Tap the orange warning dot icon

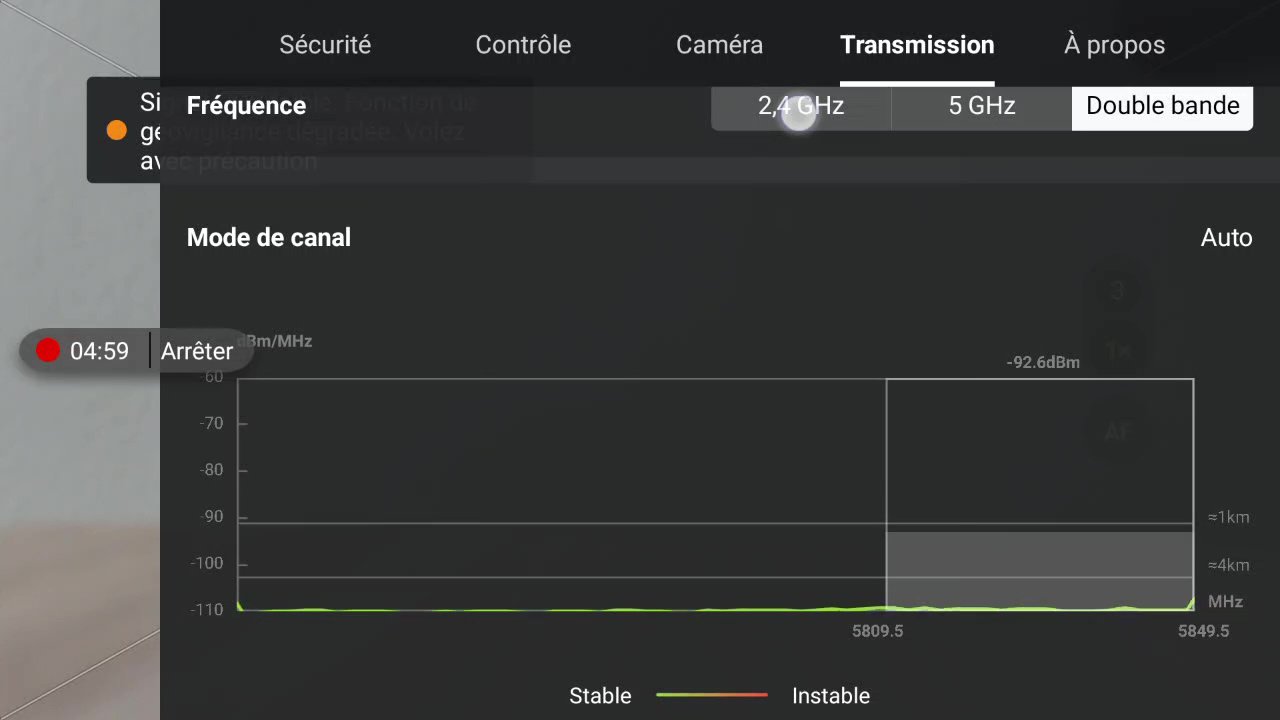[117, 130]
